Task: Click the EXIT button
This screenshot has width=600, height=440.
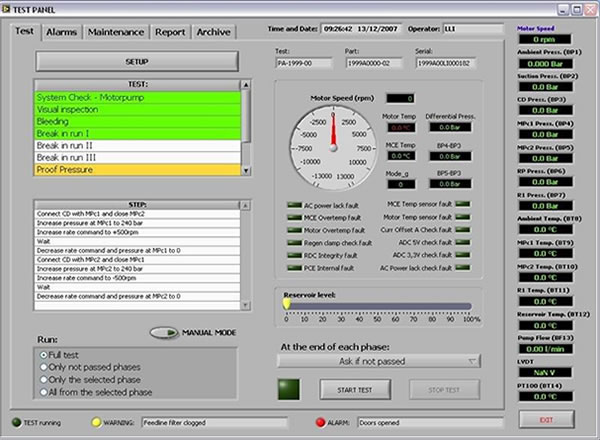Action: point(546,418)
